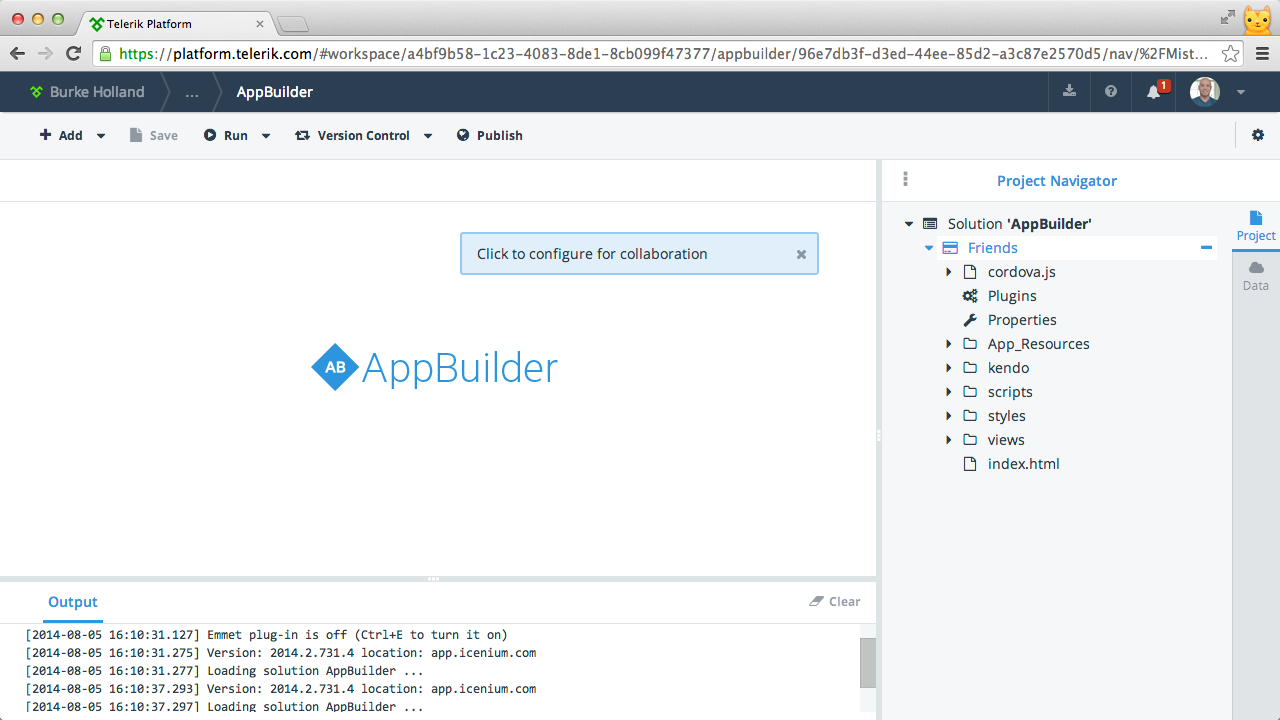This screenshot has width=1280, height=720.
Task: Expand the '...' breadcrumb item
Action: point(192,92)
